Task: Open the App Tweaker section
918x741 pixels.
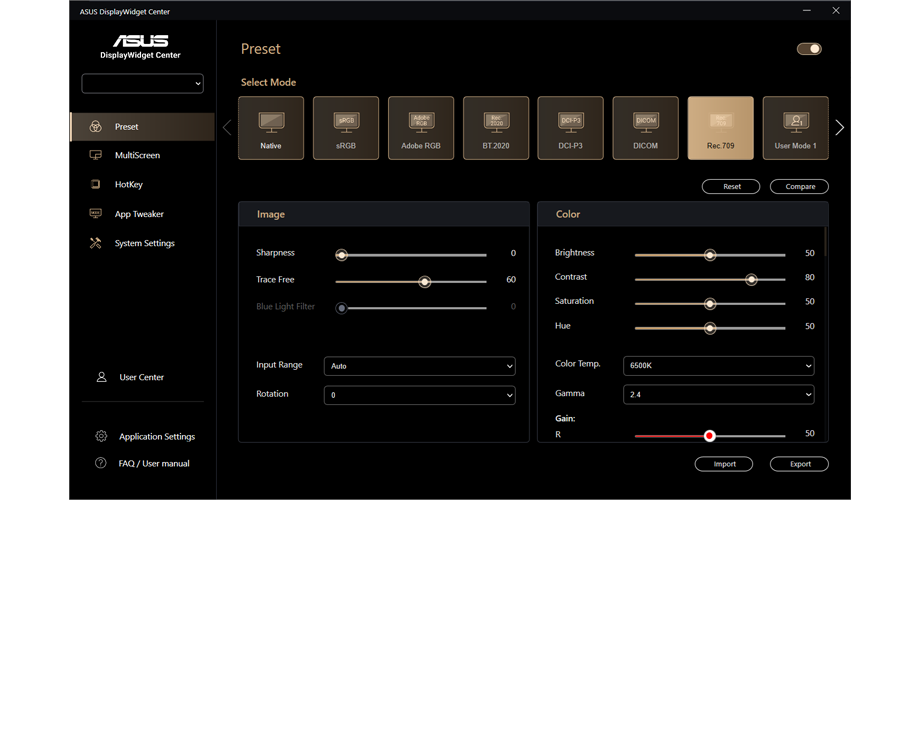Action: tap(142, 214)
